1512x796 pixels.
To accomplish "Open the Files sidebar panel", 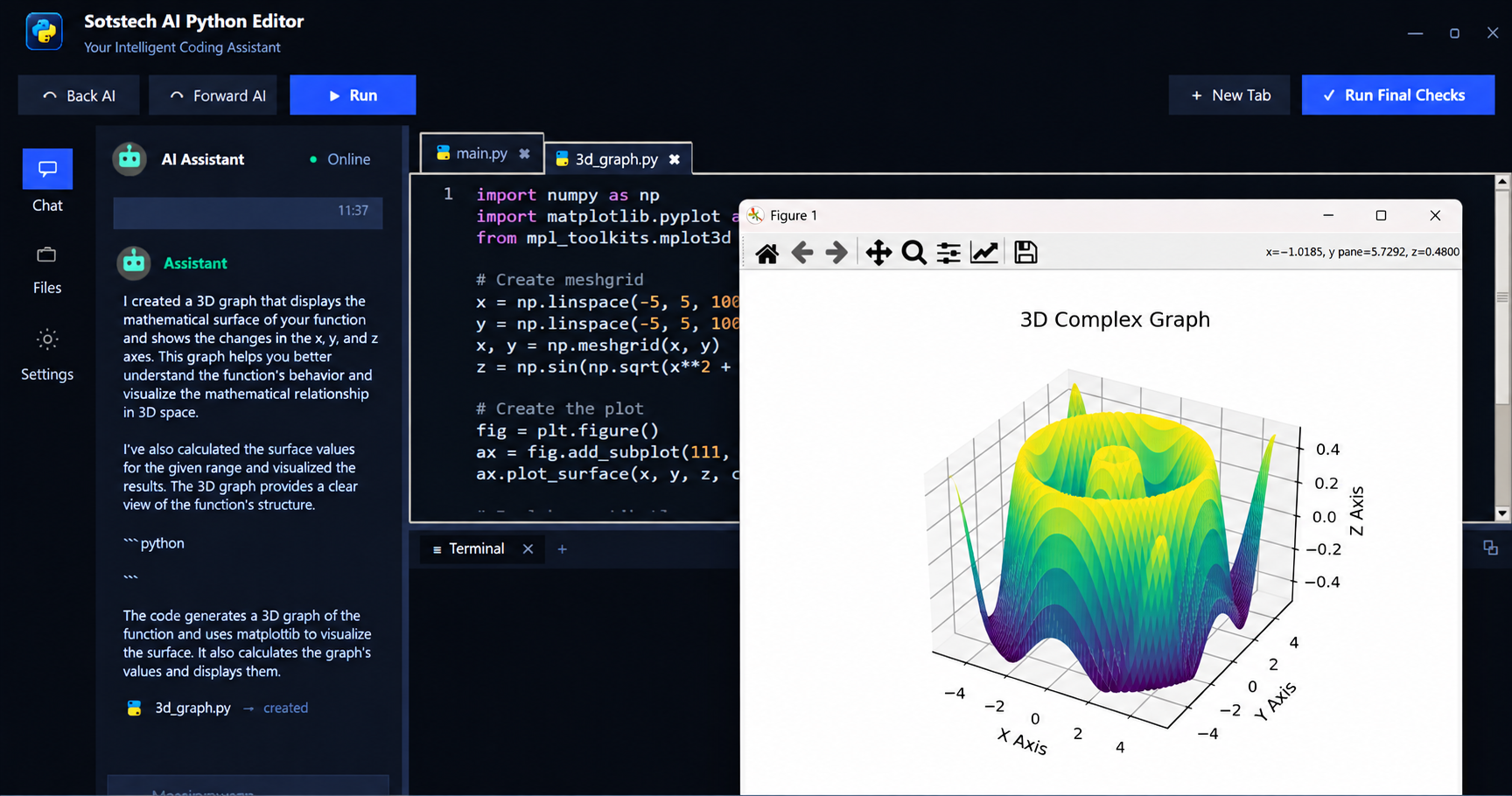I will point(47,270).
